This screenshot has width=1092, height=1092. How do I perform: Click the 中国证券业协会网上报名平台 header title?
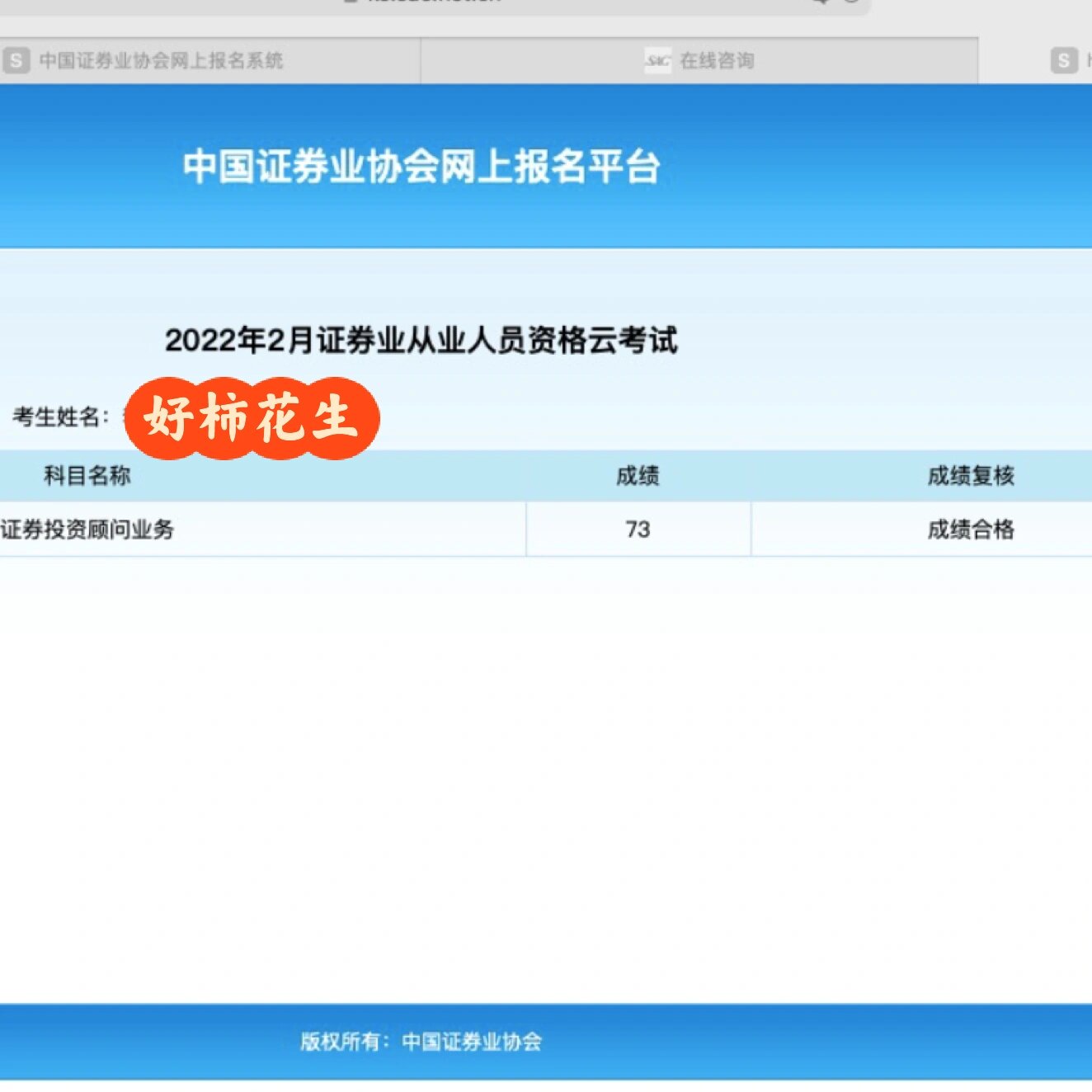(421, 166)
